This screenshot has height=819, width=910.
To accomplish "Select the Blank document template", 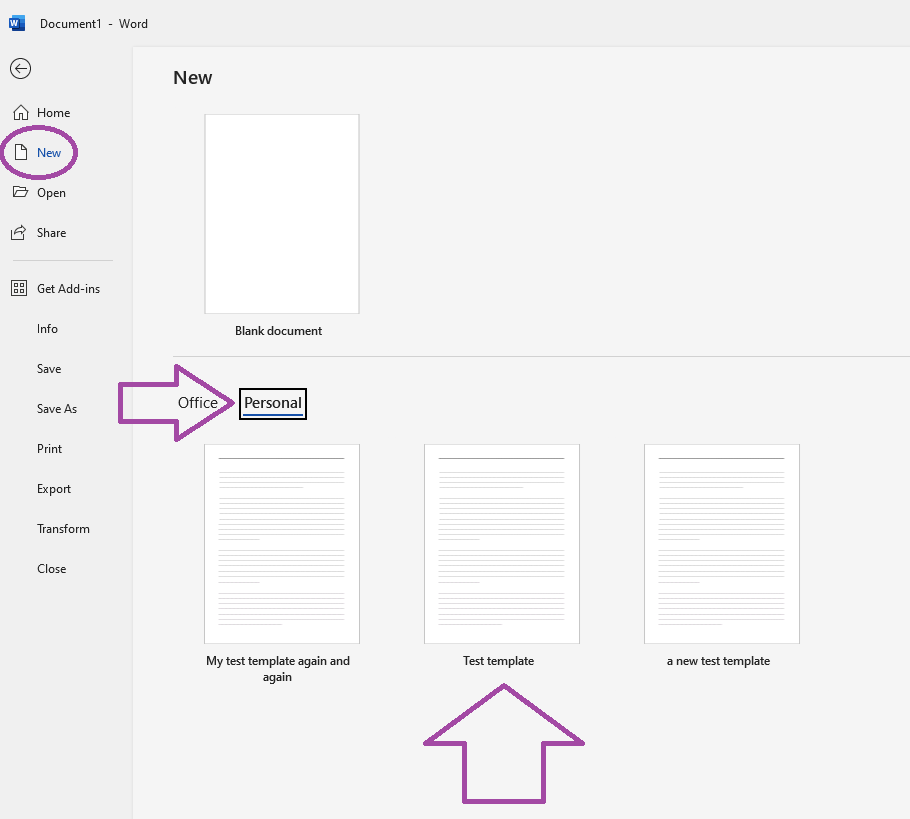I will (x=281, y=213).
